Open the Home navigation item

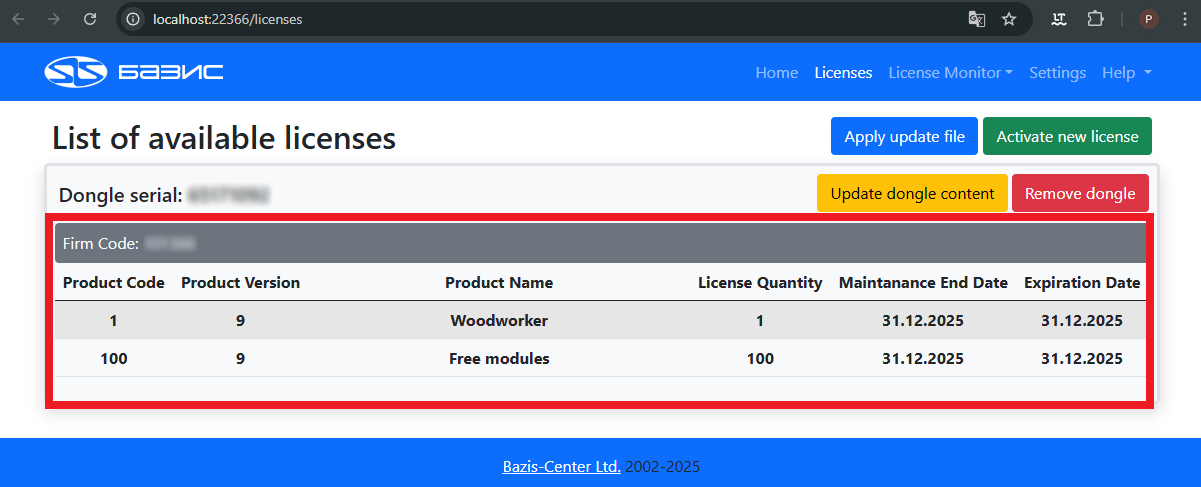(777, 73)
